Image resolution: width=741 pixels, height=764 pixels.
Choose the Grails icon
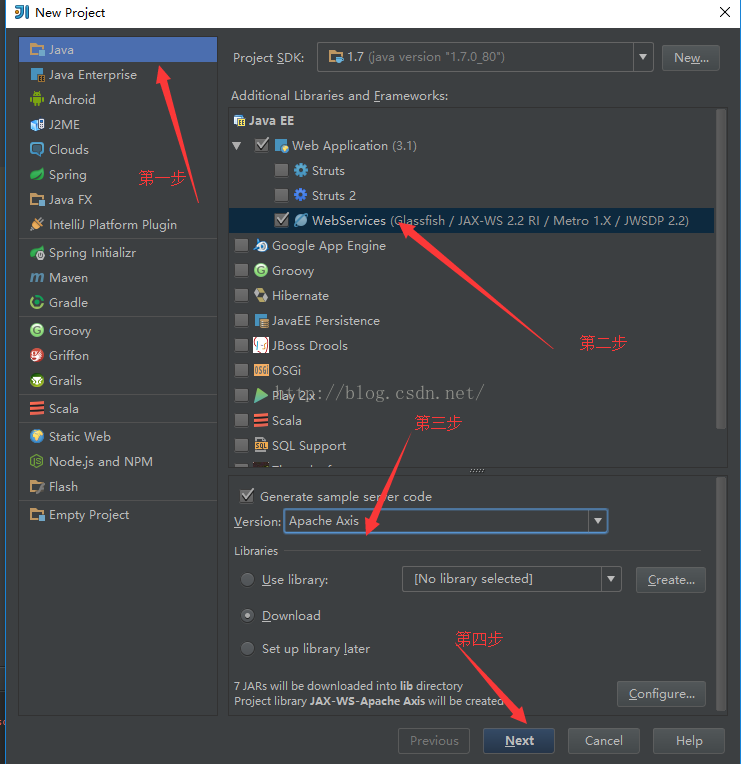pos(37,380)
